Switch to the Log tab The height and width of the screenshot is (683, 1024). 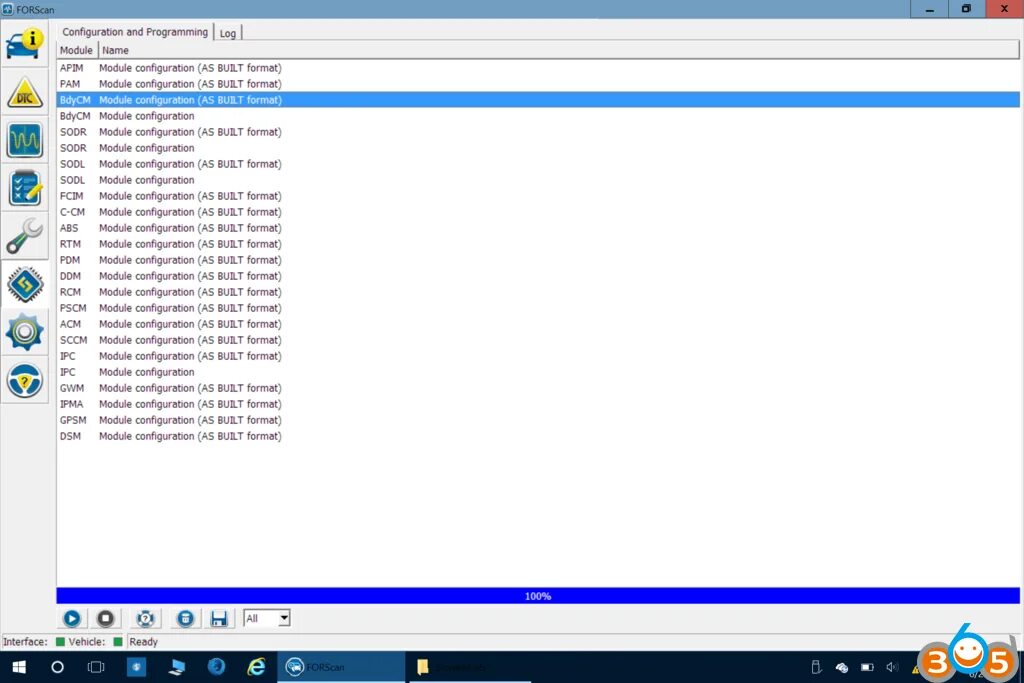[x=228, y=33]
